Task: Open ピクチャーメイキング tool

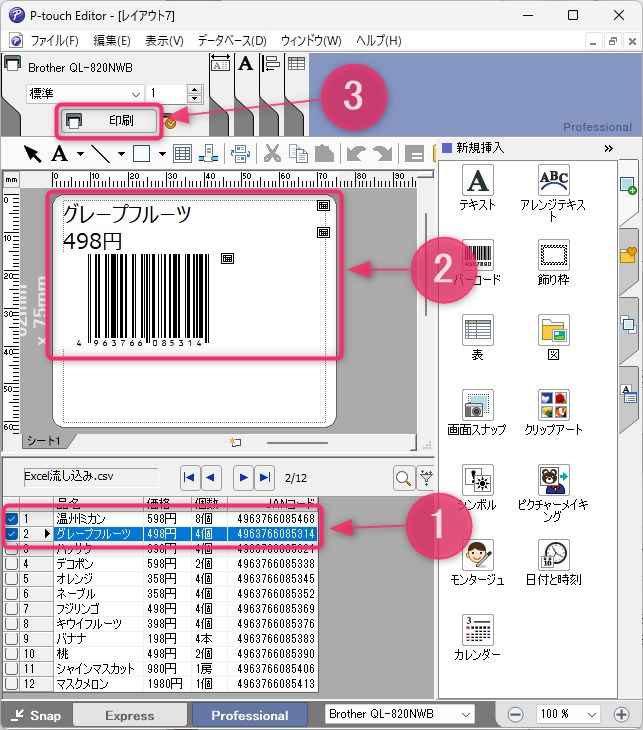Action: 553,493
